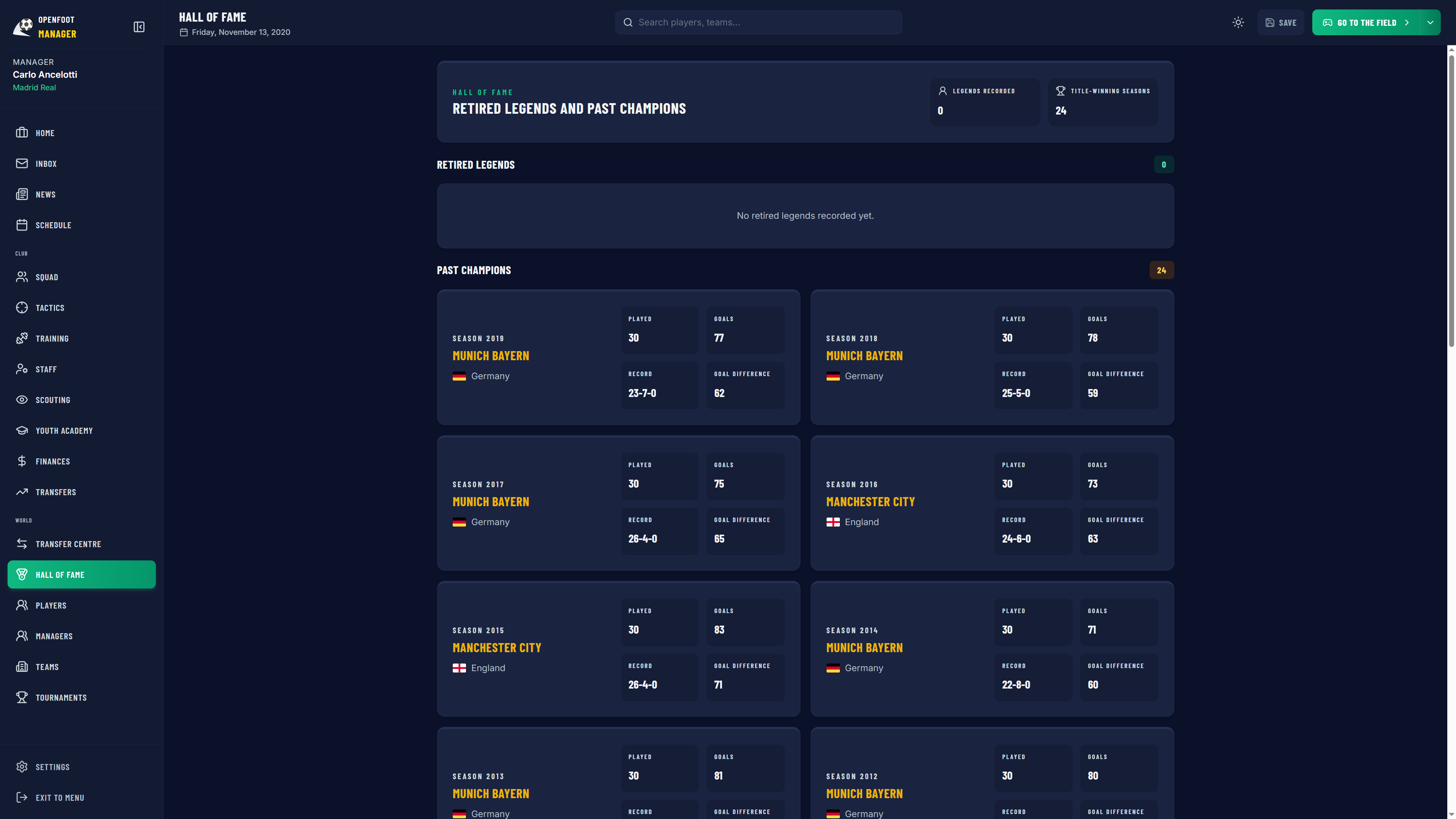Click the Finances dollar sign icon

[22, 461]
